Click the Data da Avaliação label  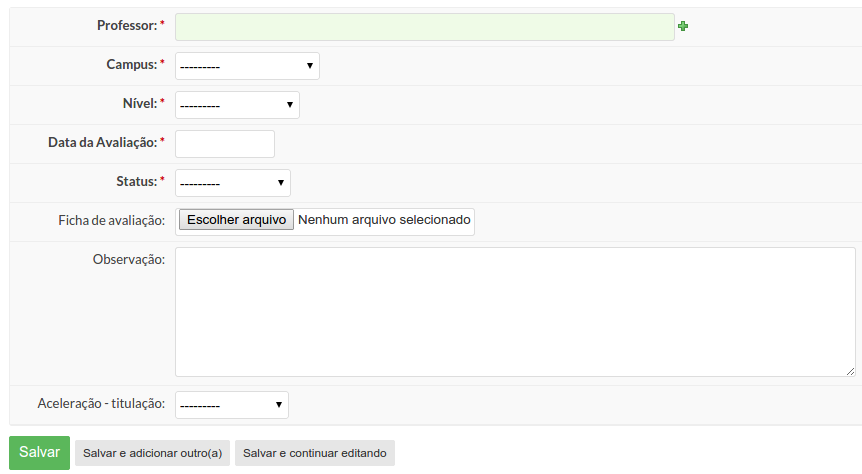(103, 143)
